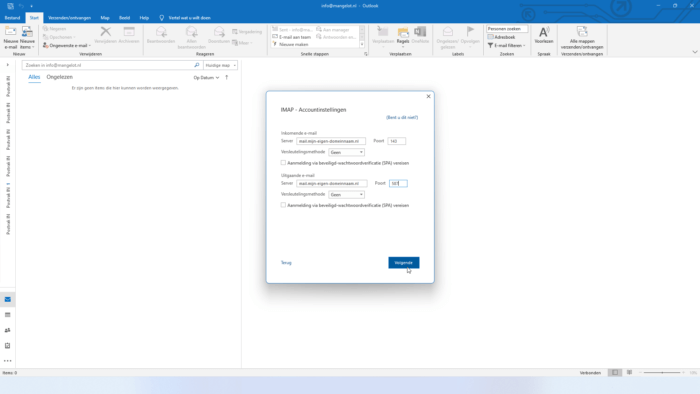The height and width of the screenshot is (394, 700).
Task: Expand the Snelle stappen gallery
Action: (362, 45)
